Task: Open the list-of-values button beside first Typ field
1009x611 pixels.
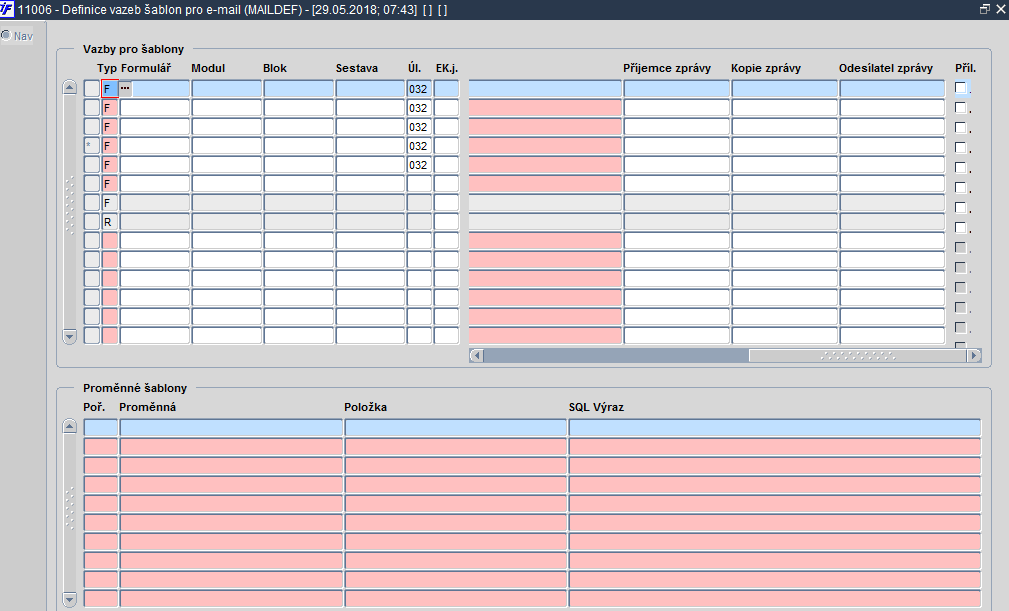Action: click(125, 89)
